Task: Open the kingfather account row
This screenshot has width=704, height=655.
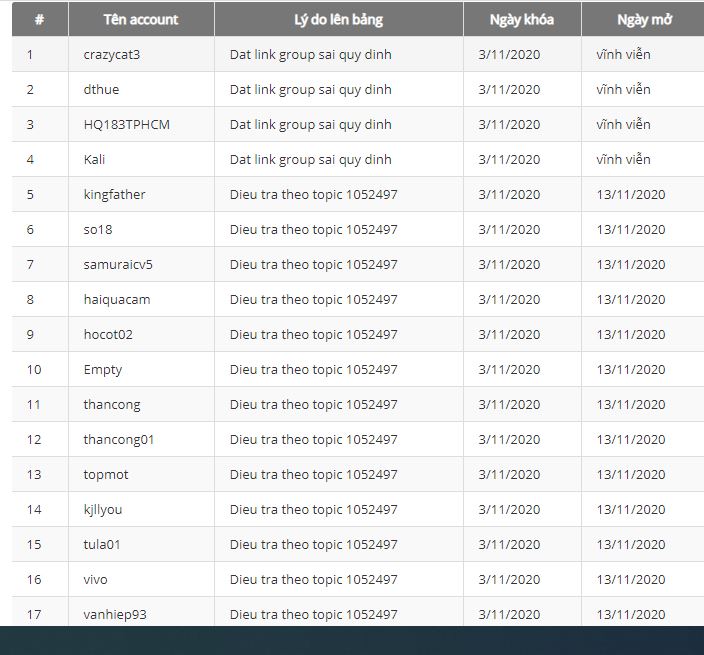Action: 114,194
